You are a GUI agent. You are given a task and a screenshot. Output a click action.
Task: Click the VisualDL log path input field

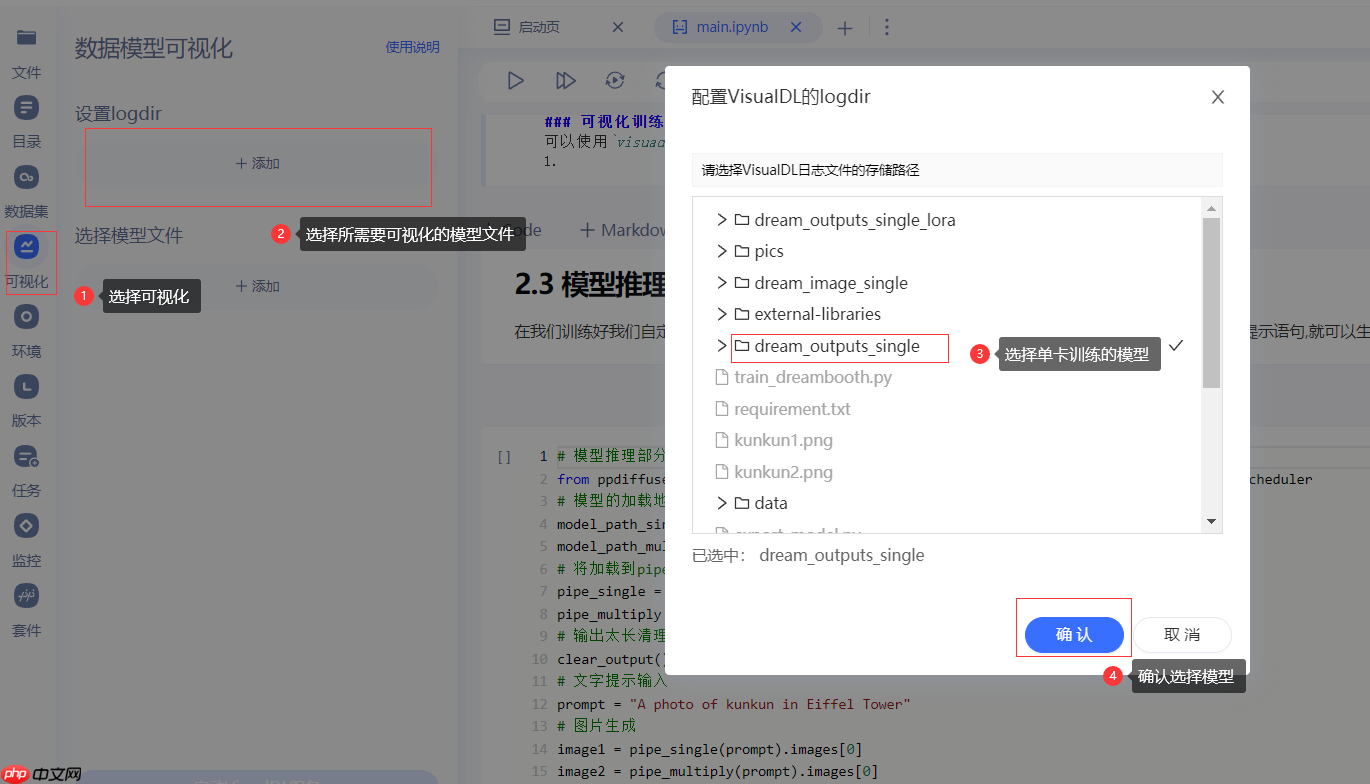tap(956, 170)
